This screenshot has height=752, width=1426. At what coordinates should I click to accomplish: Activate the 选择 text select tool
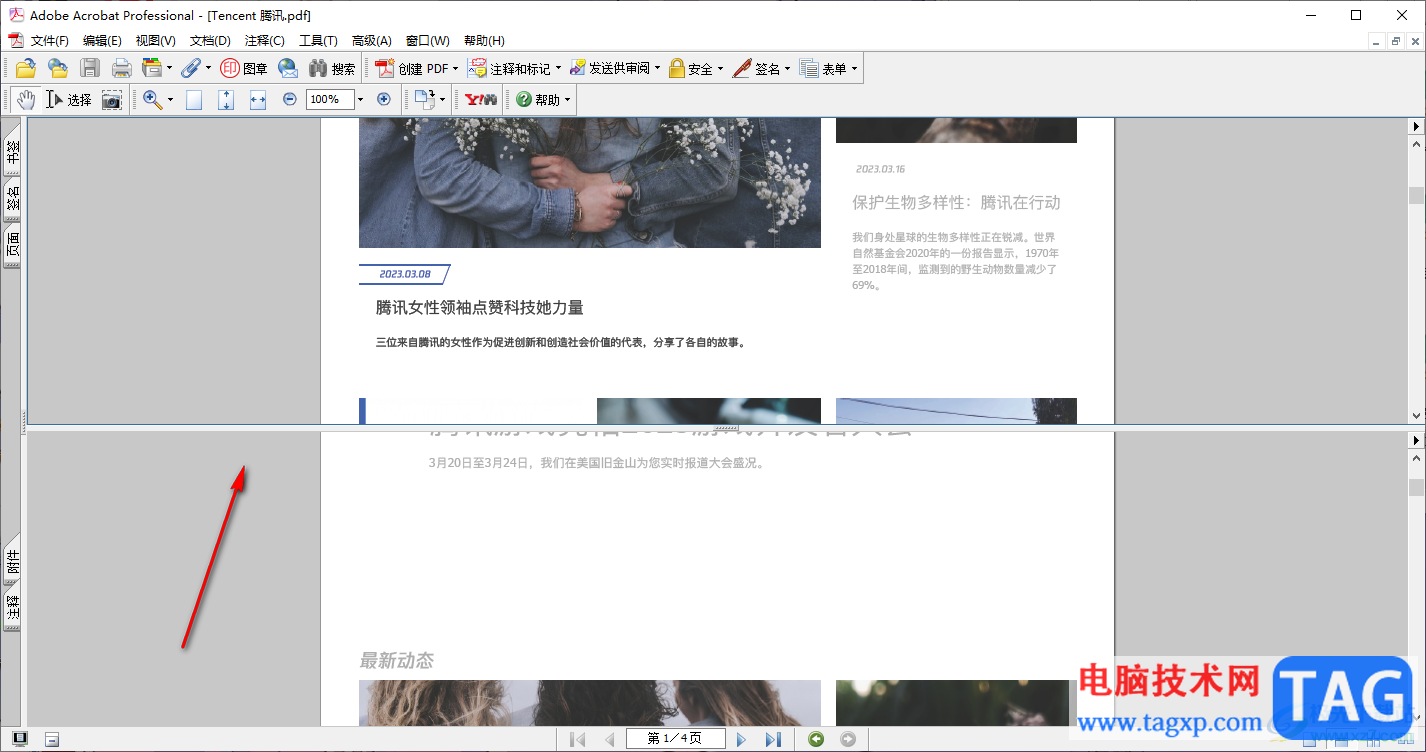[69, 99]
